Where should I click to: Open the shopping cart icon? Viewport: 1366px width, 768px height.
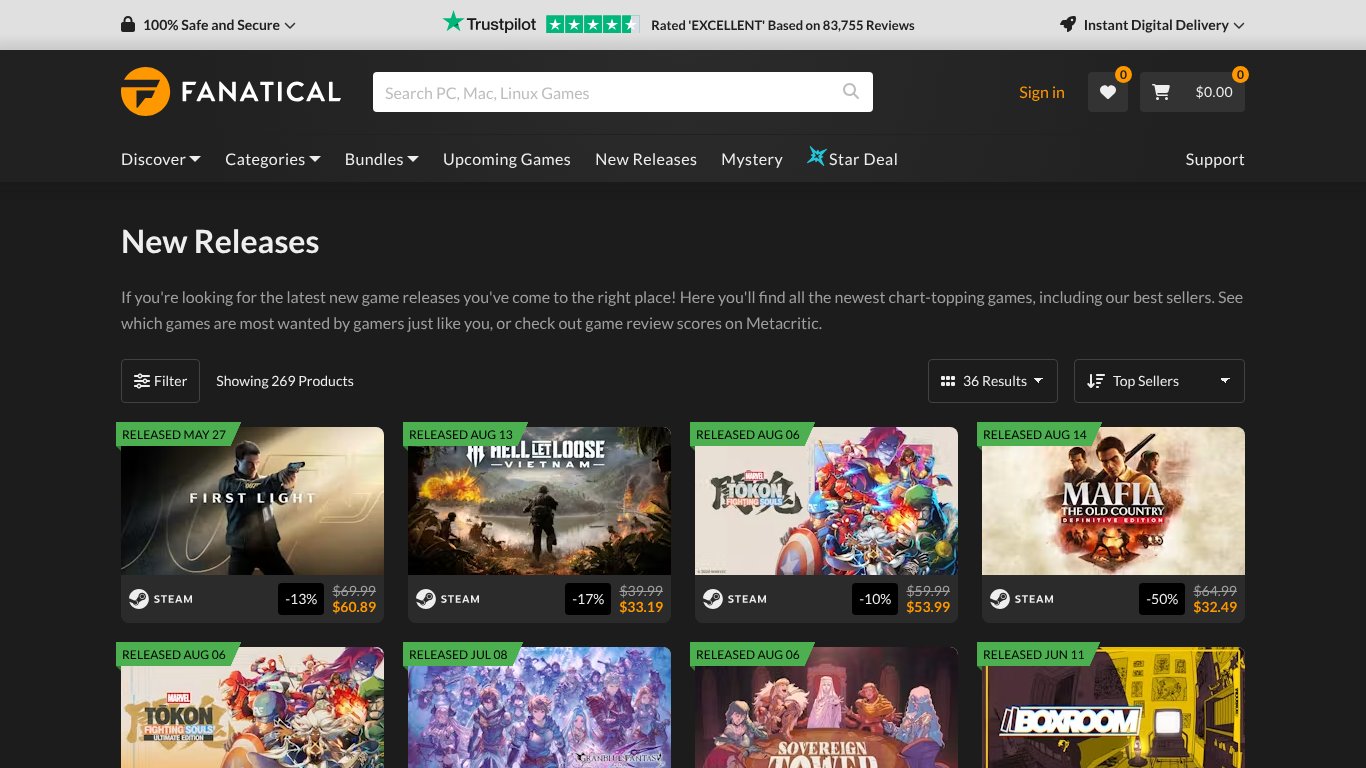tap(1161, 92)
